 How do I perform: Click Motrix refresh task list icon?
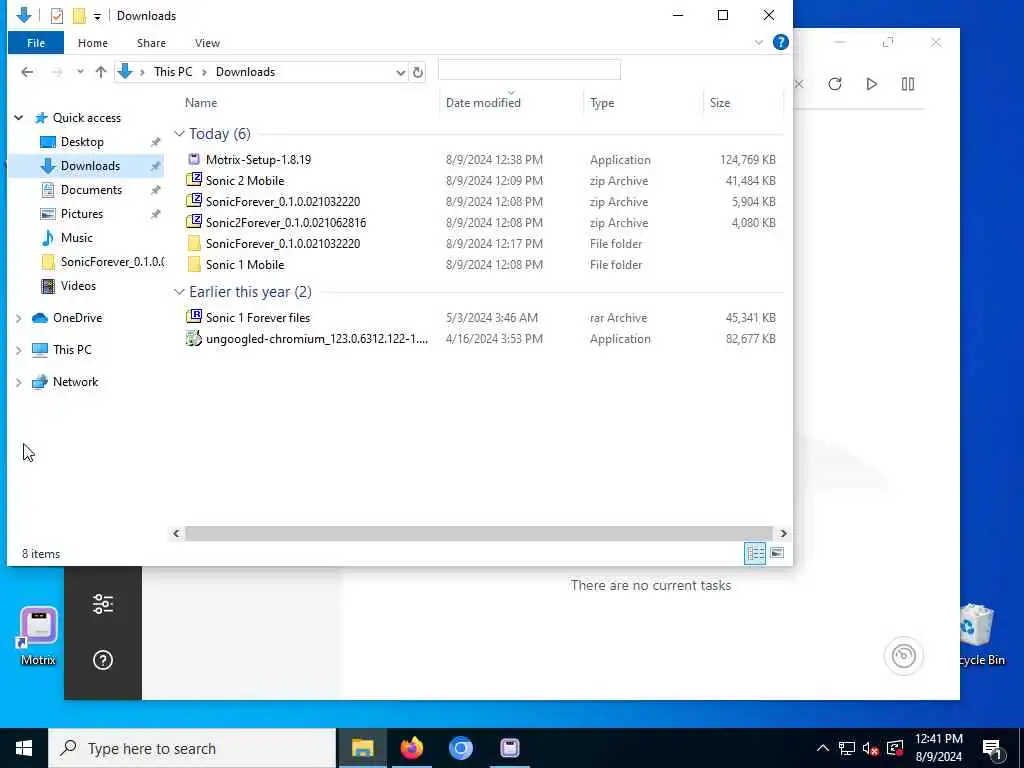pos(835,84)
